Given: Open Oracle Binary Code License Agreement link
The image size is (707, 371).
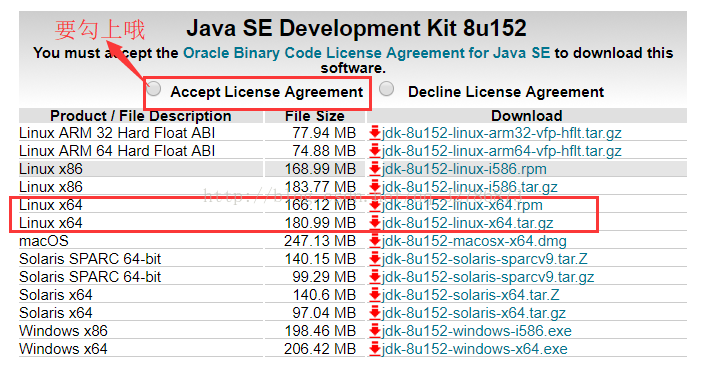Looking at the screenshot, I should tap(367, 53).
